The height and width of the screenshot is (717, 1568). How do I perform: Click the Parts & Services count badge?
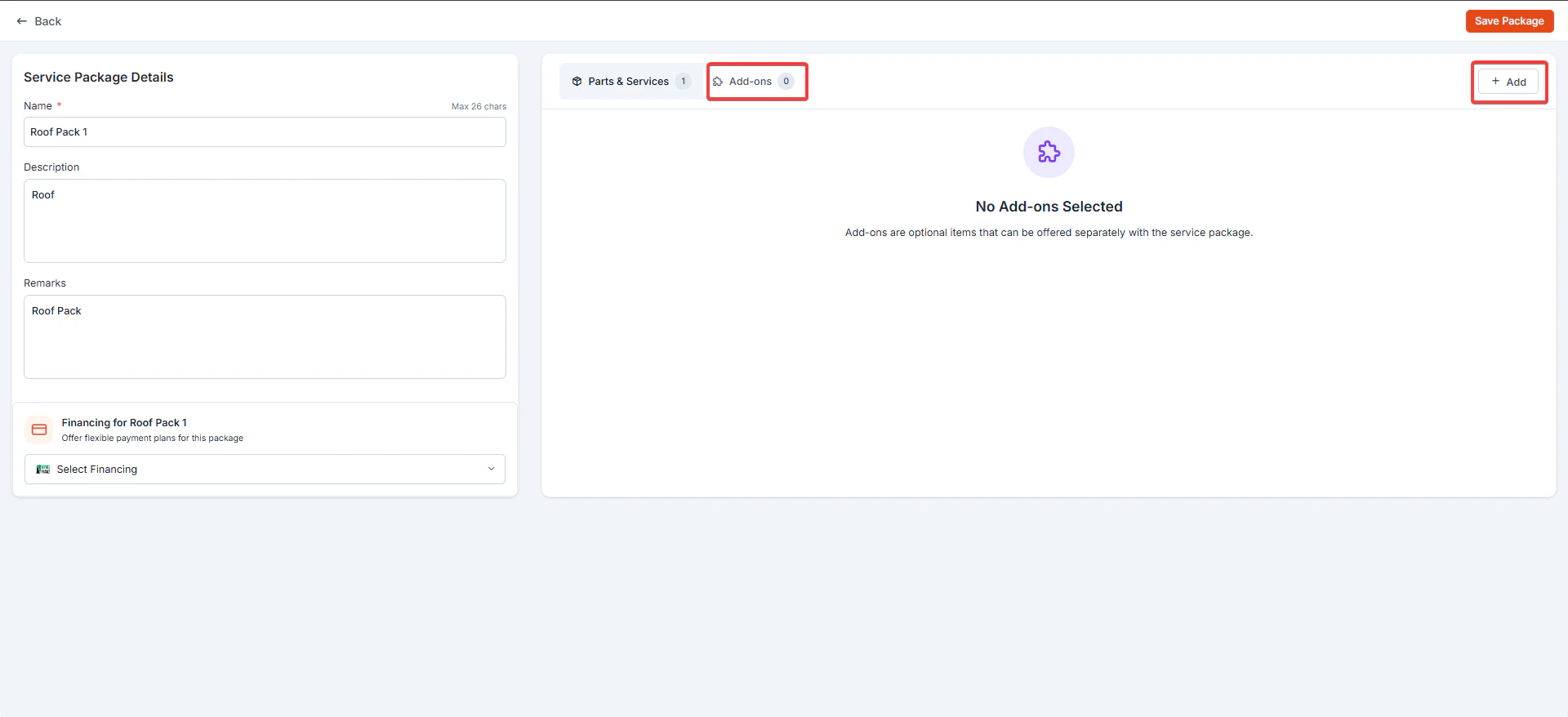click(683, 82)
